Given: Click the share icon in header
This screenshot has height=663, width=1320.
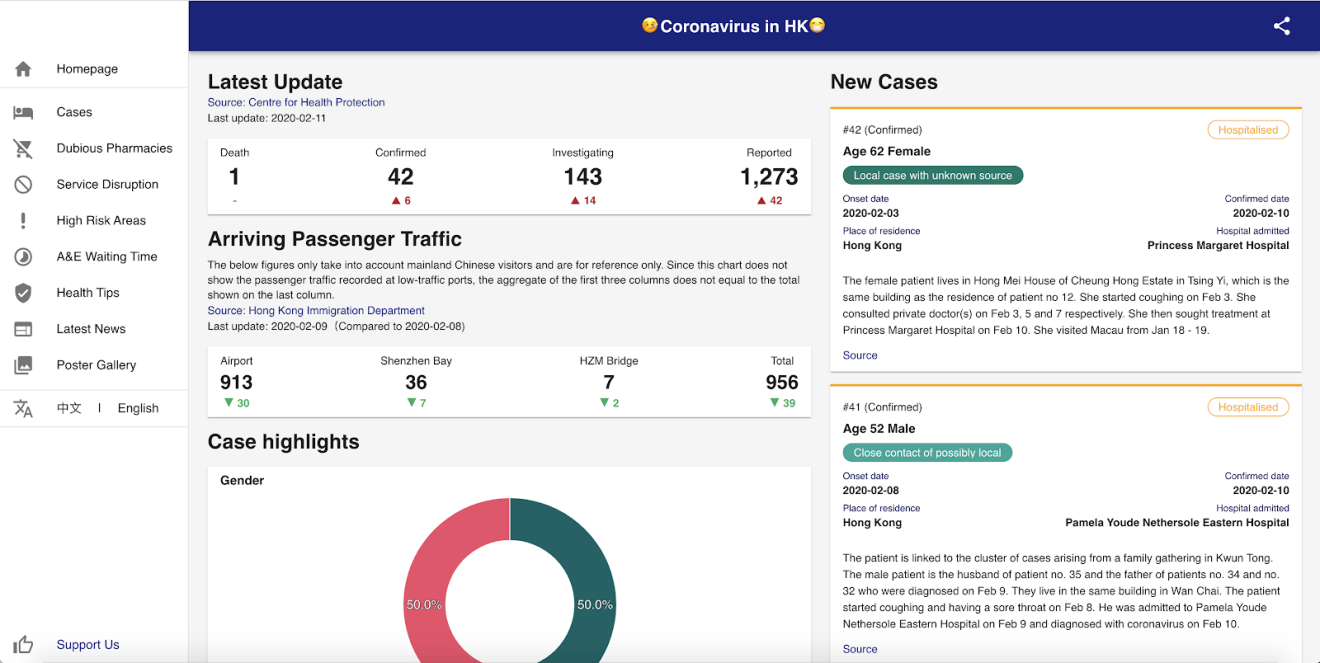Looking at the screenshot, I should coord(1282,26).
